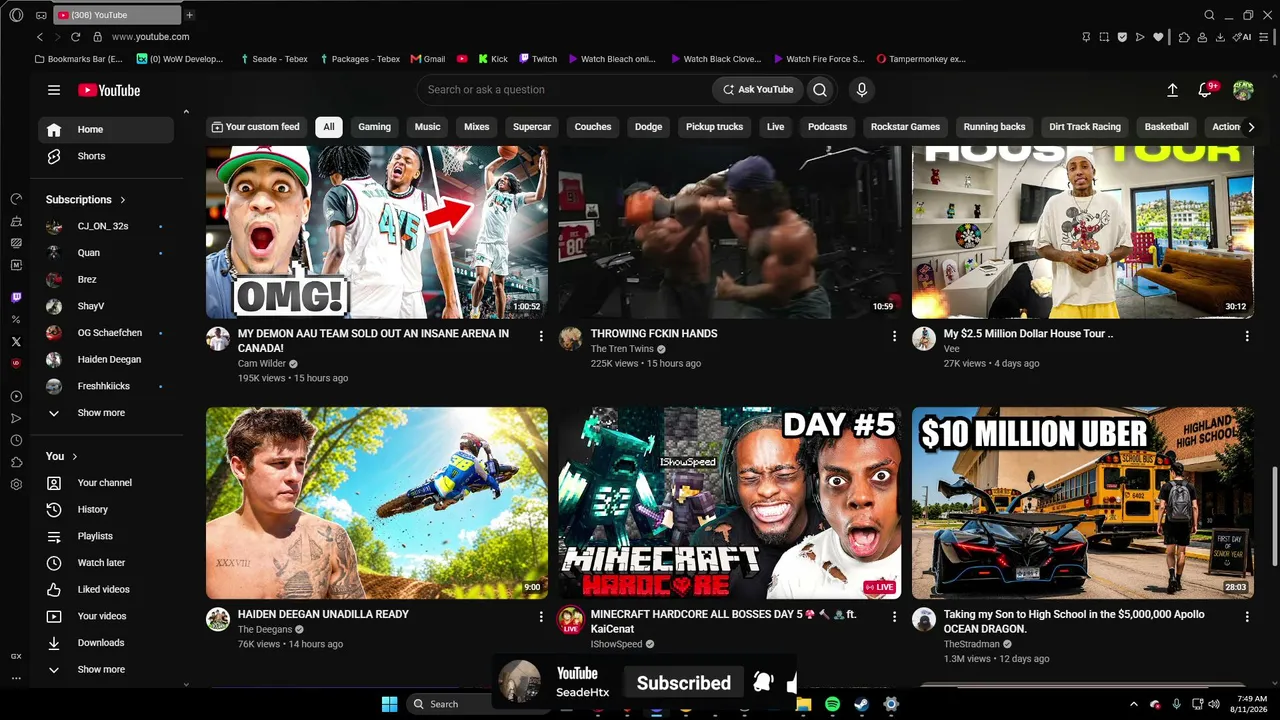Click the Subscribed button on overlay
The width and height of the screenshot is (1280, 720).
click(x=684, y=683)
